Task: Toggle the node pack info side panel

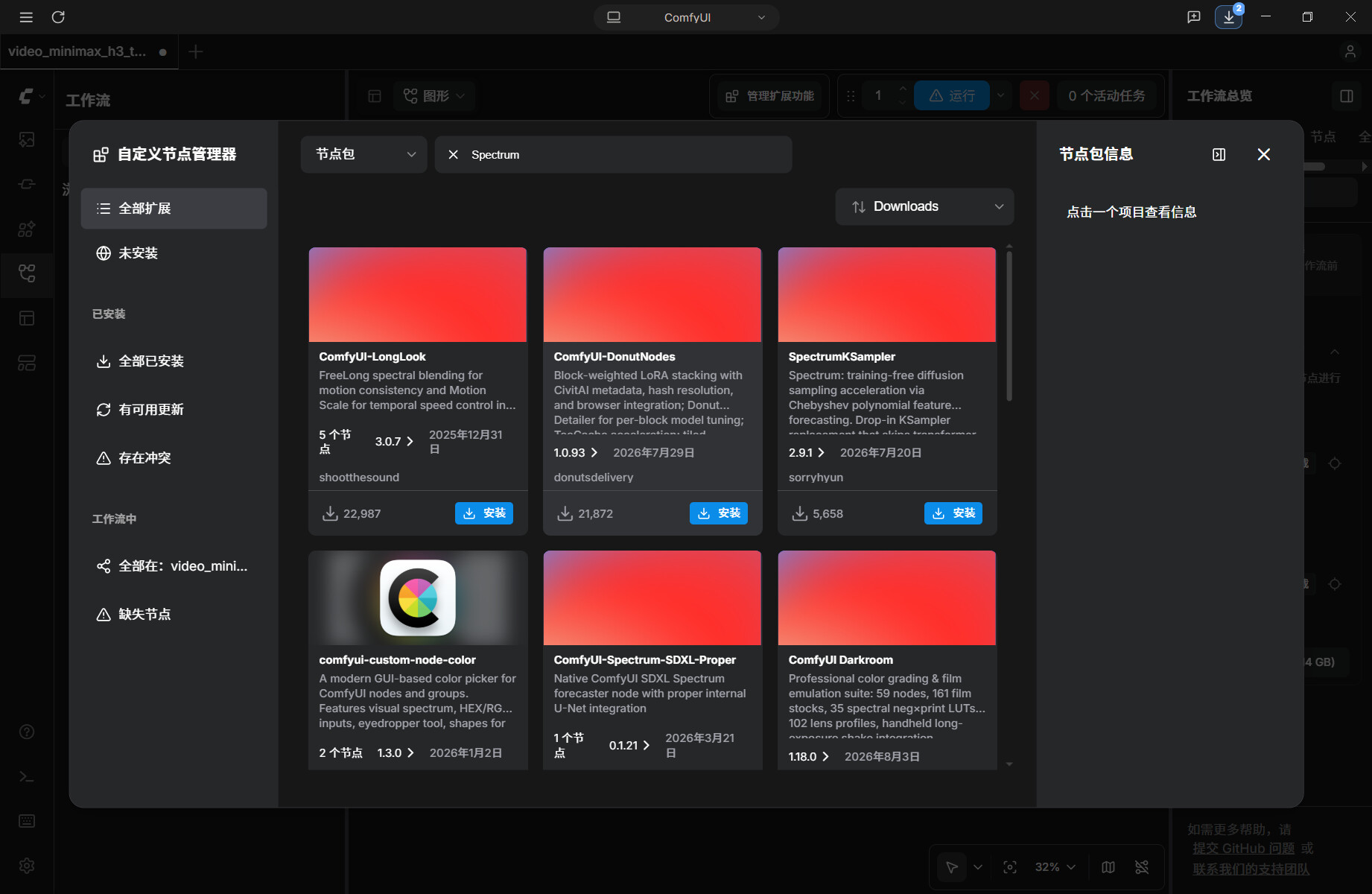Action: [1219, 154]
